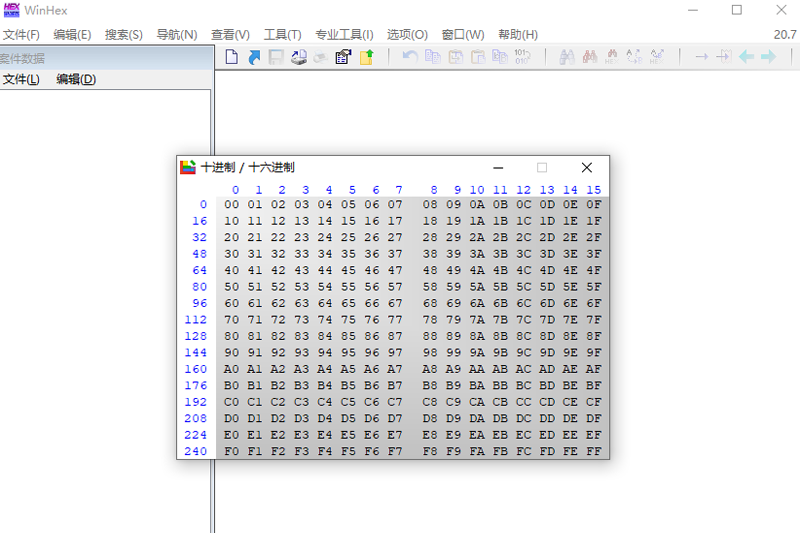Click the Go to sector arrow icon
Viewport: 800px width, 533px height.
724,57
